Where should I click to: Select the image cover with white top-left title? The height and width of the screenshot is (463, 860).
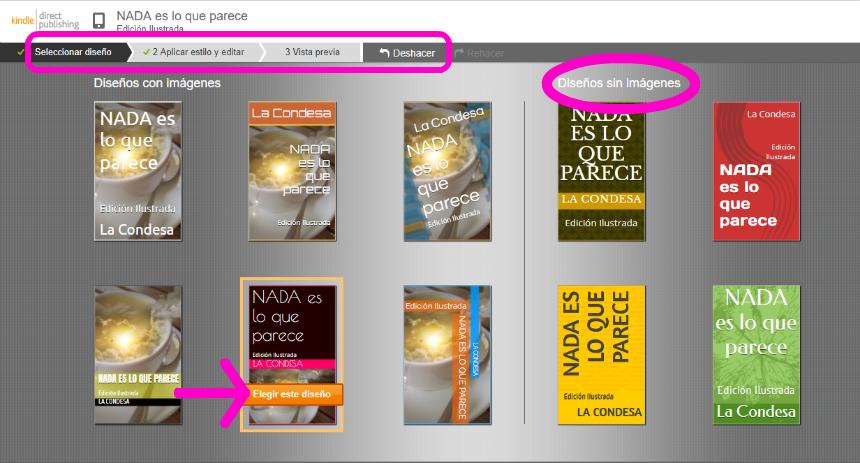[138, 171]
